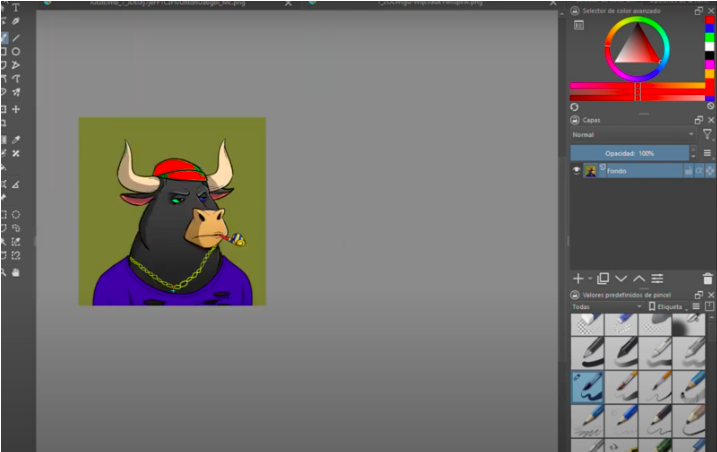Image resolution: width=717 pixels, height=452 pixels.
Task: Toggle lock on the Capas docker
Action: coord(575,120)
